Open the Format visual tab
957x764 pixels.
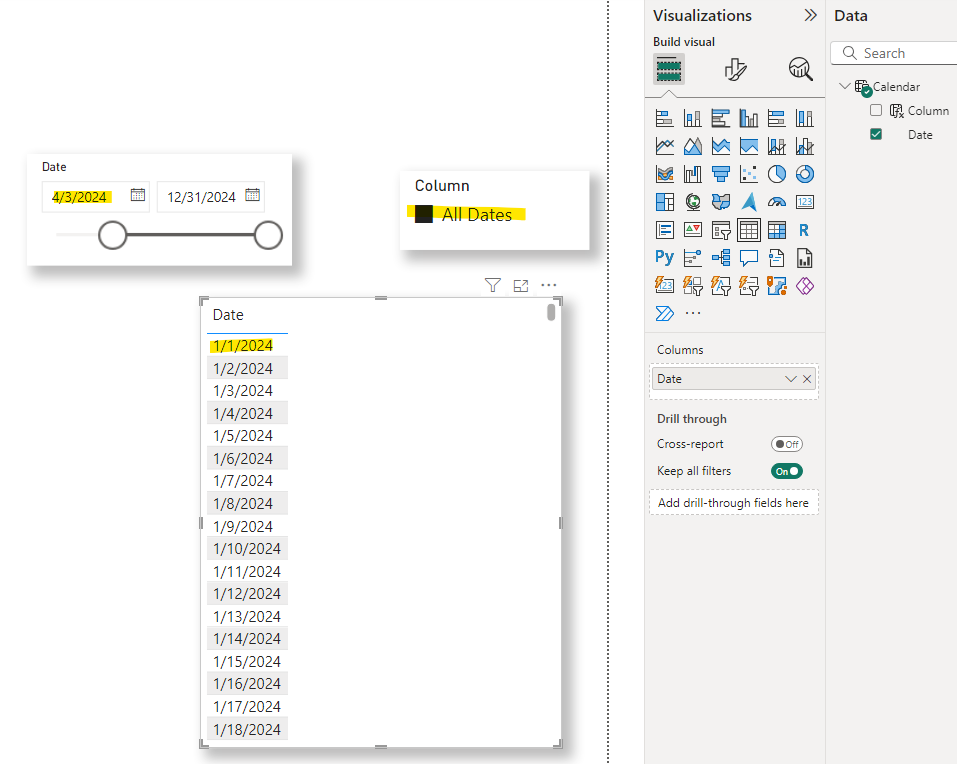coord(735,69)
